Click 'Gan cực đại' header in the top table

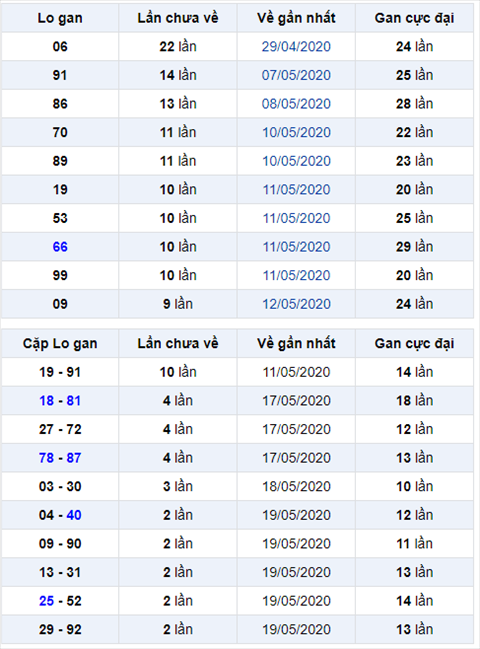(x=414, y=18)
